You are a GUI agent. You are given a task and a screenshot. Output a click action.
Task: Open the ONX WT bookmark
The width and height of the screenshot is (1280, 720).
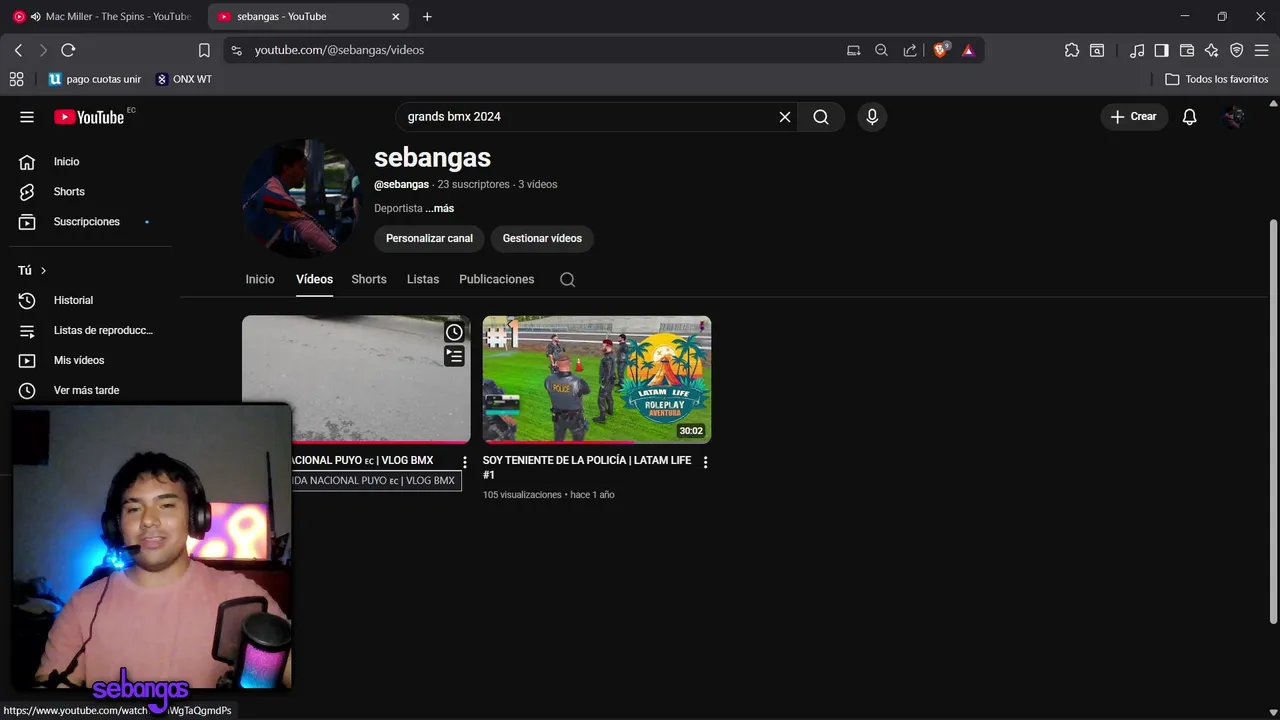(183, 79)
